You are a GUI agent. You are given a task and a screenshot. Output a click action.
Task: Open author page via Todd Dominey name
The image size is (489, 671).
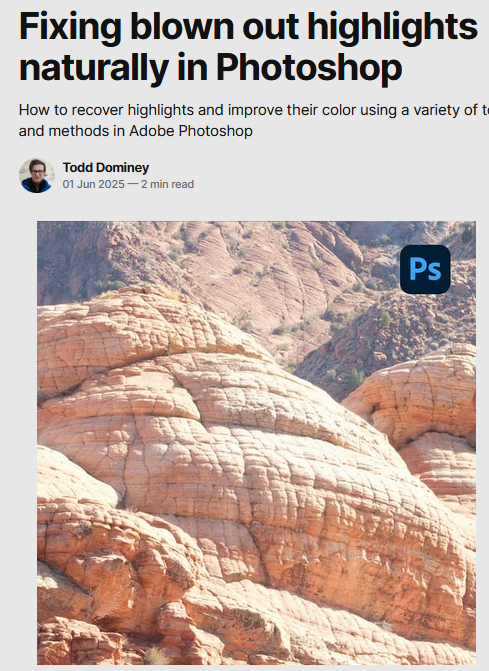click(106, 167)
